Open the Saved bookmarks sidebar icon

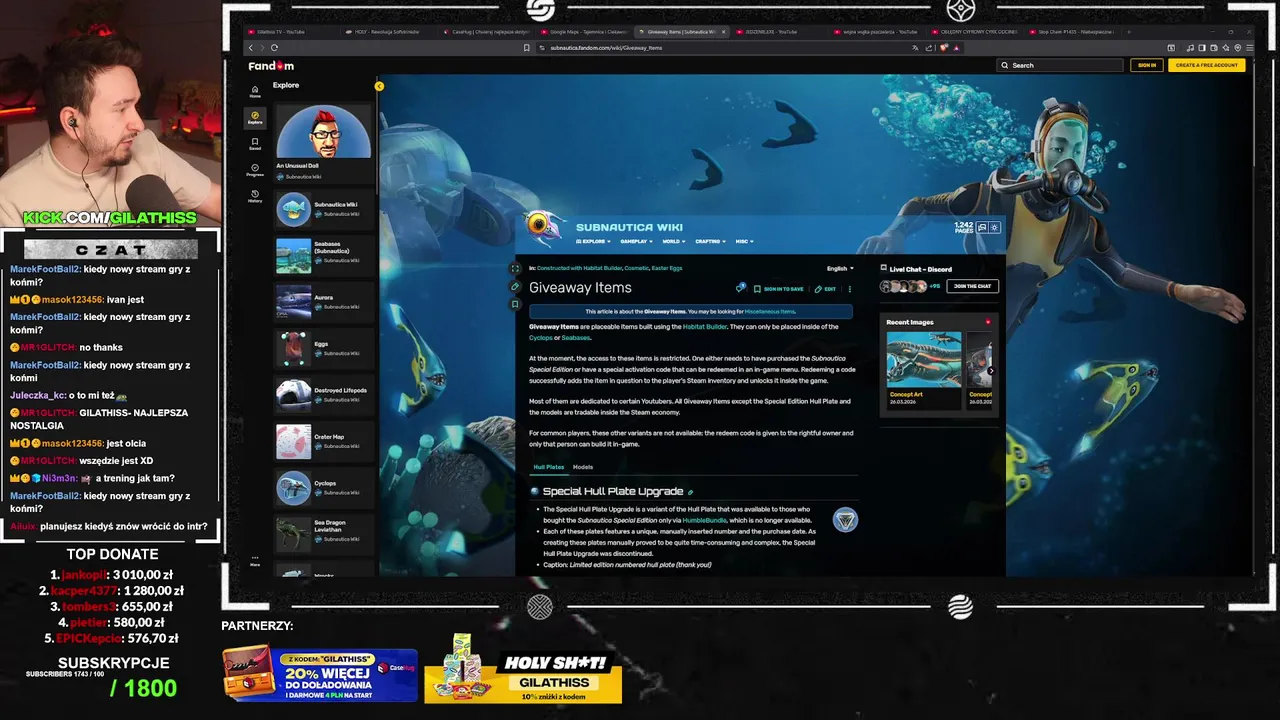click(255, 144)
